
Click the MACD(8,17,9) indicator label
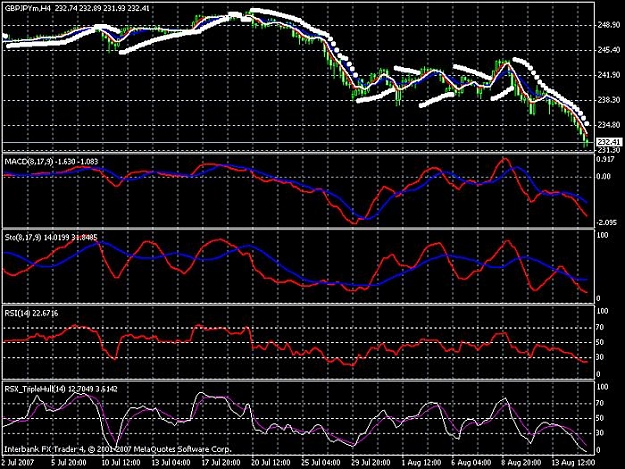pyautogui.click(x=51, y=161)
